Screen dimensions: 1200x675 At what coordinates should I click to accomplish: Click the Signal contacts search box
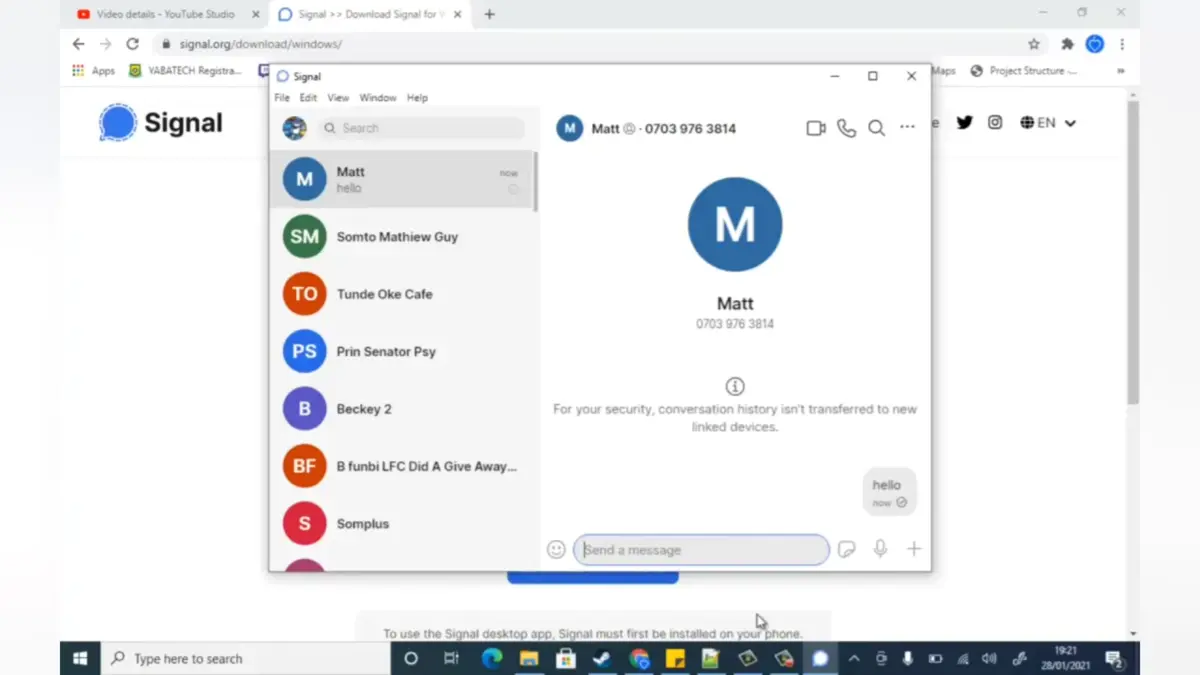pyautogui.click(x=421, y=128)
